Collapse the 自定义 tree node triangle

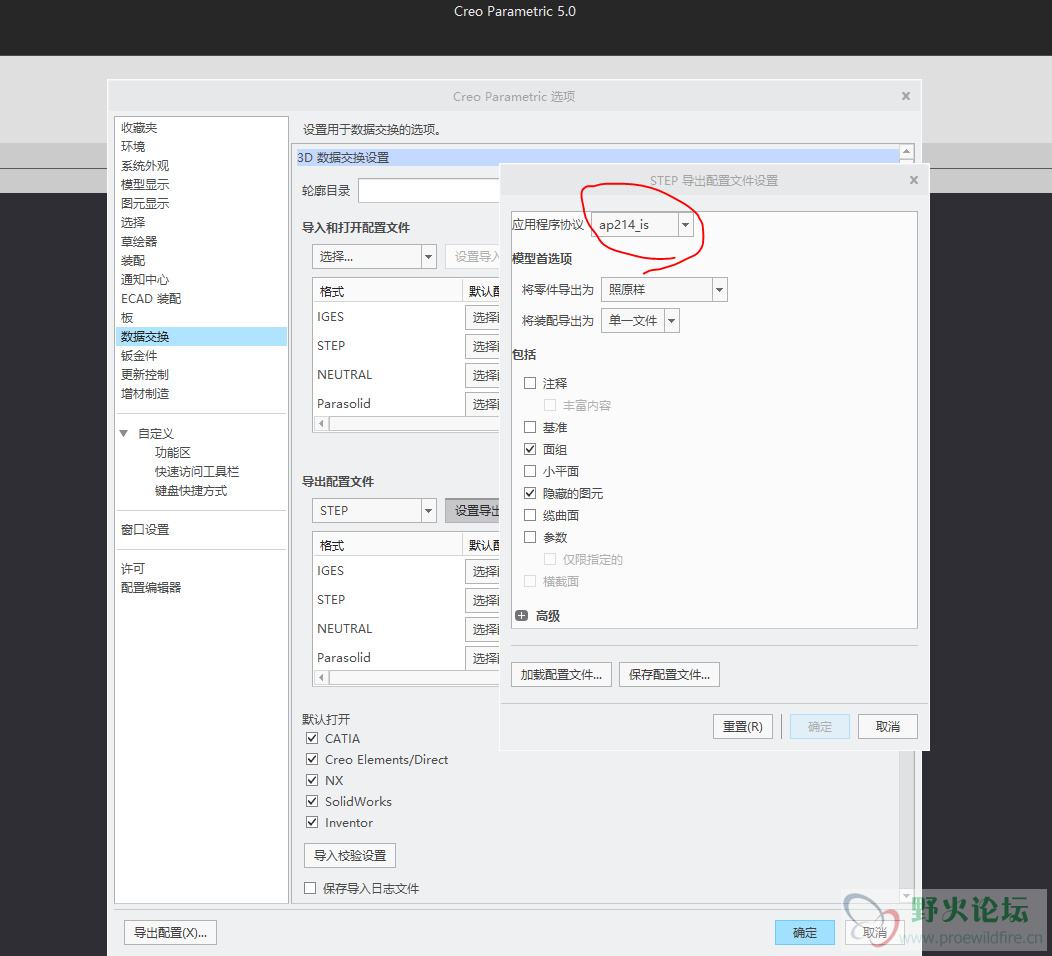pyautogui.click(x=124, y=433)
